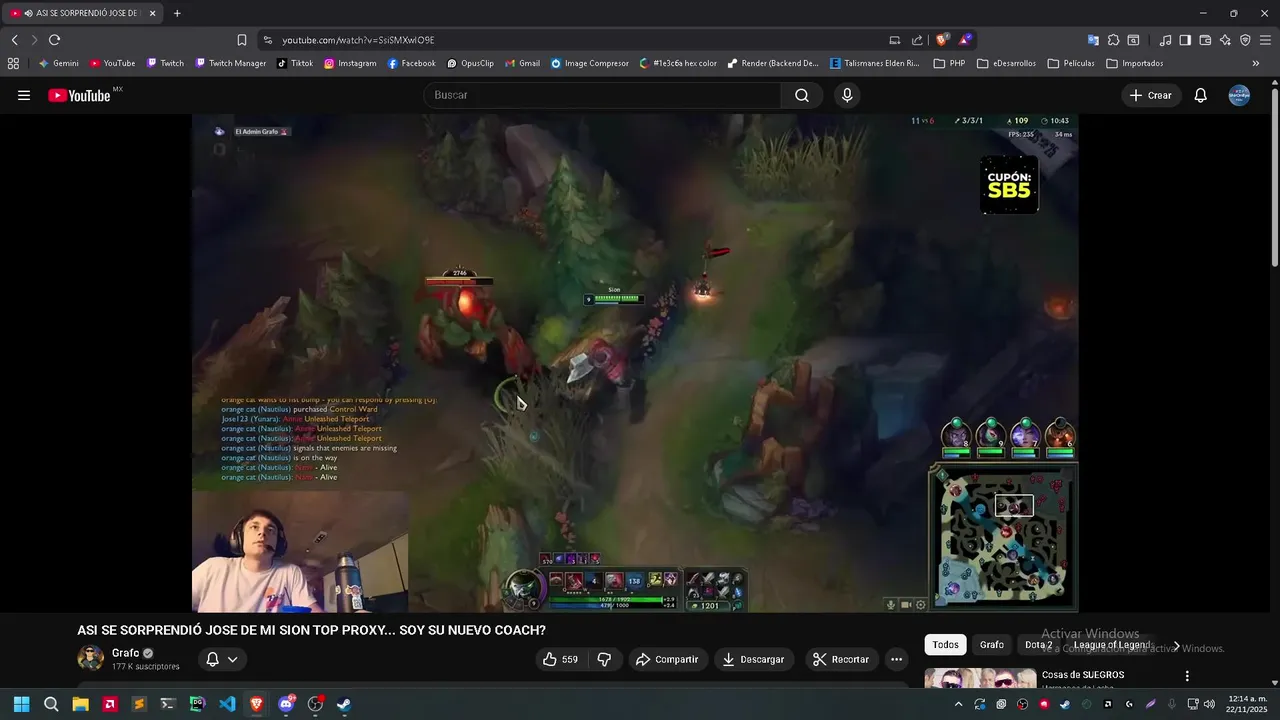Open Visual Studio Code from taskbar
1280x720 pixels.
point(227,704)
